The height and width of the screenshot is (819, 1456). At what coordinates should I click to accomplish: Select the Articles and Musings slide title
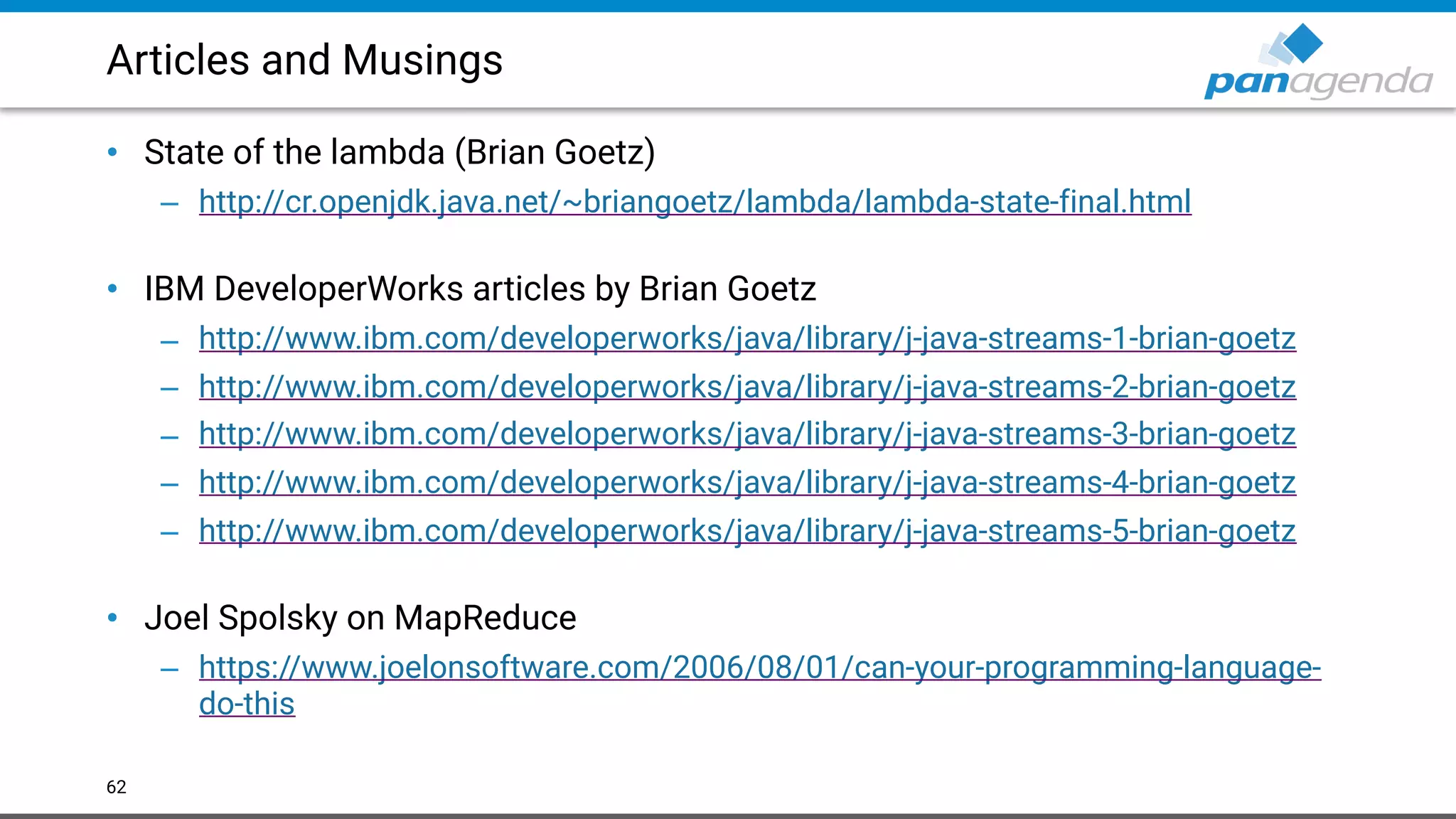[304, 60]
